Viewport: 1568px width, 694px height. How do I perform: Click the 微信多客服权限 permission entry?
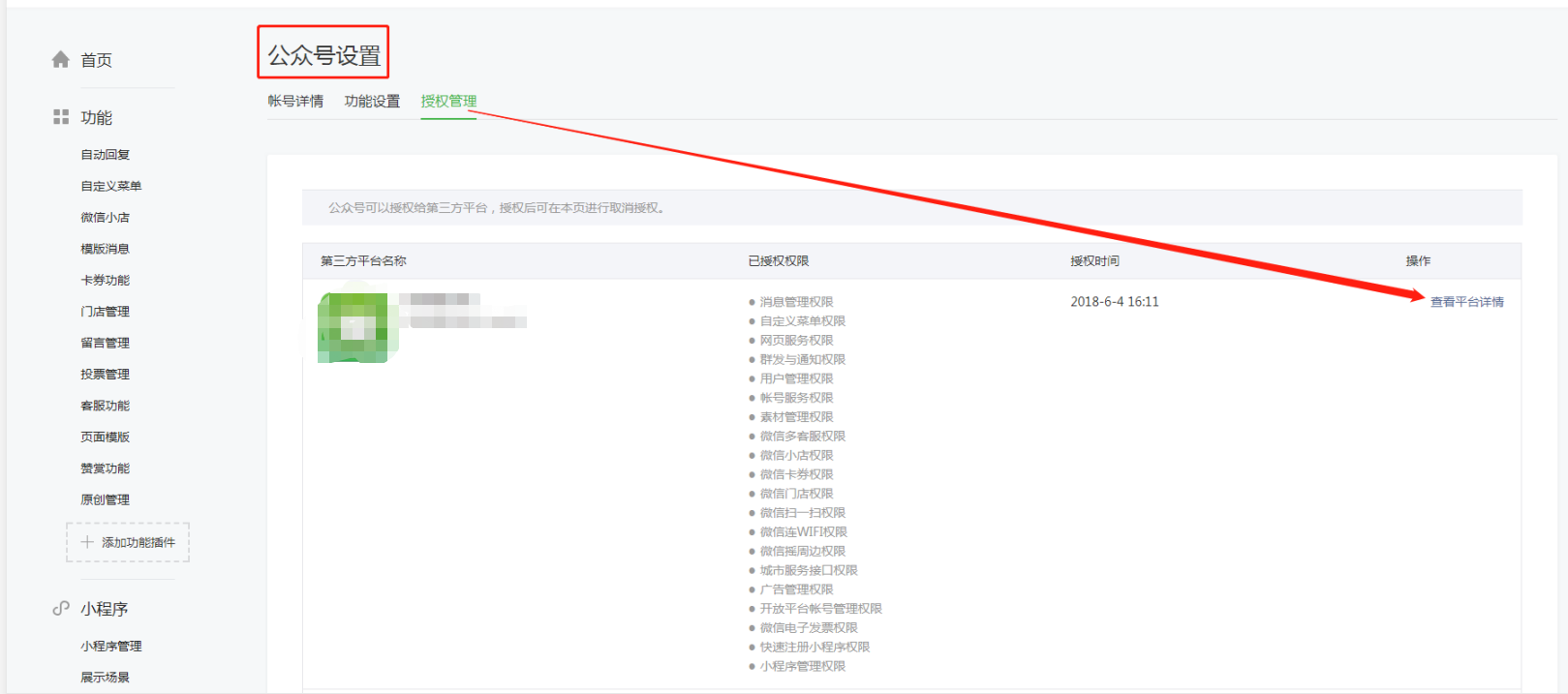(x=803, y=437)
